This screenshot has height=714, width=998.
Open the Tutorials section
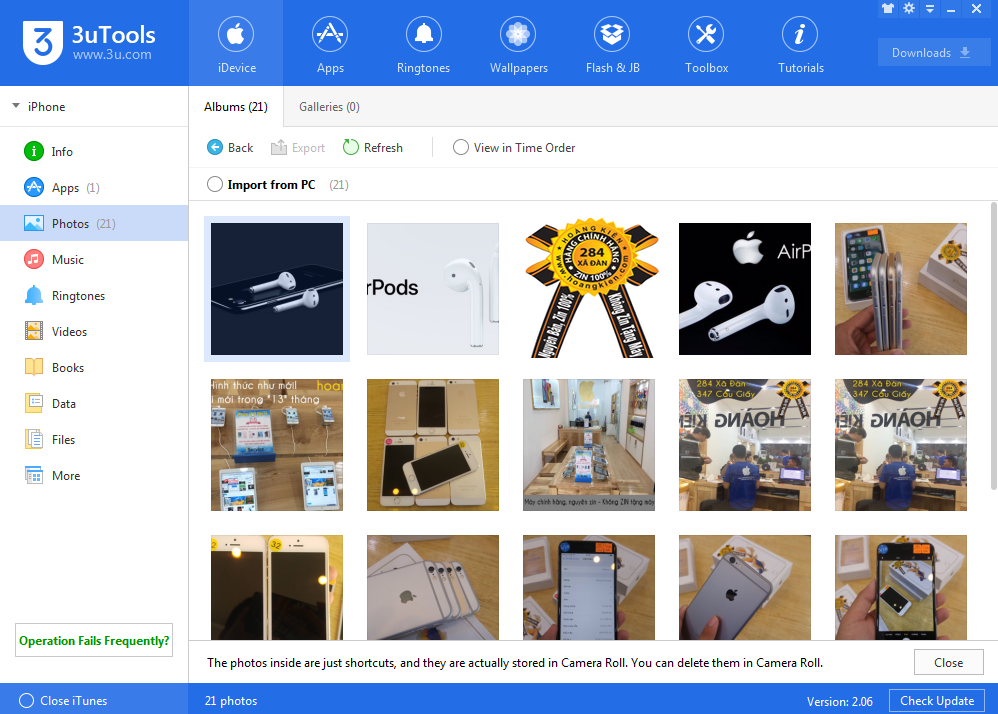[800, 43]
